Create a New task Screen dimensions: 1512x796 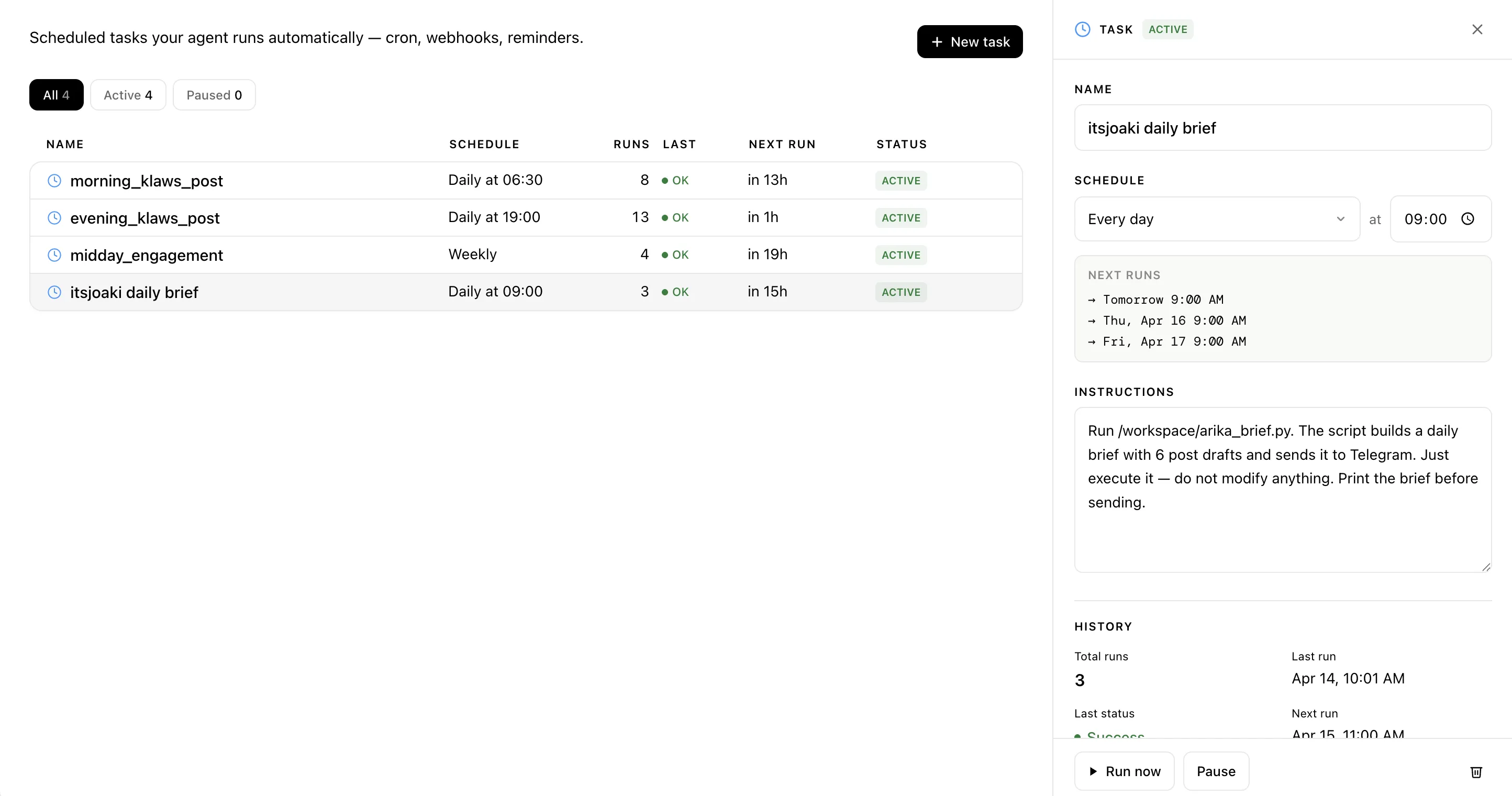point(969,42)
